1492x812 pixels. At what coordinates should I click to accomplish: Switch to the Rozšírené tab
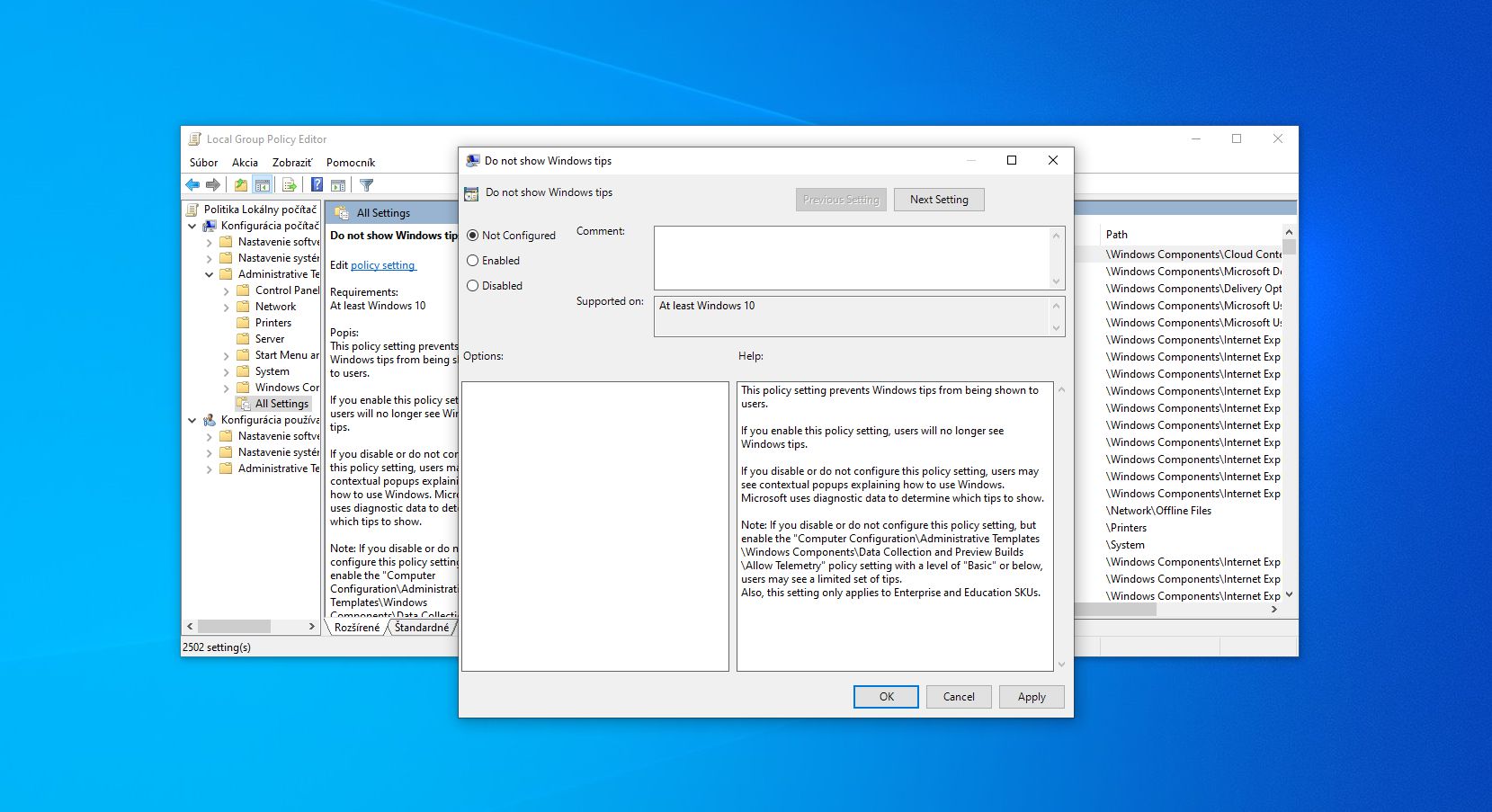357,628
